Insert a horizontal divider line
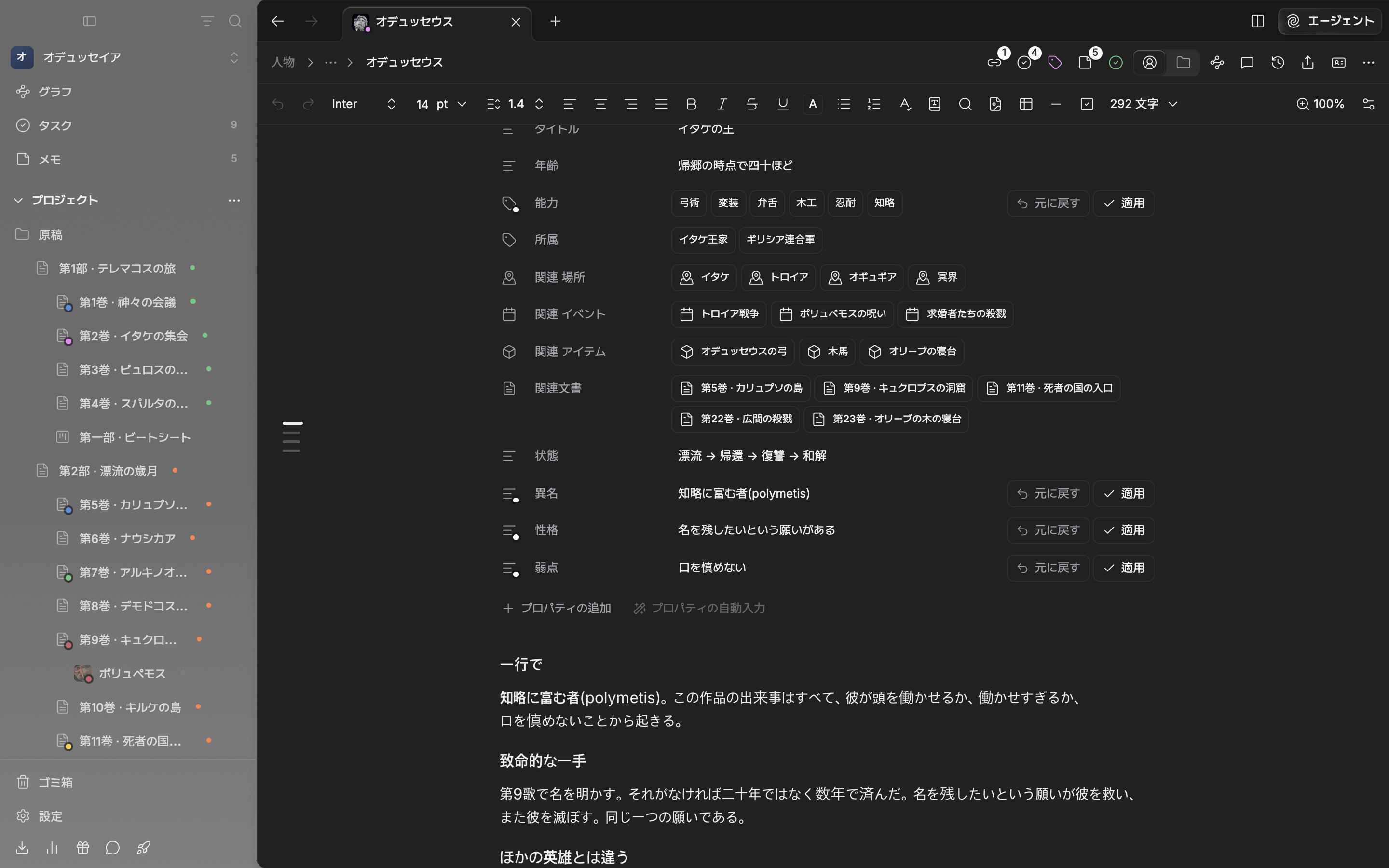Screen dimensions: 1389x868 pyautogui.click(x=1056, y=104)
